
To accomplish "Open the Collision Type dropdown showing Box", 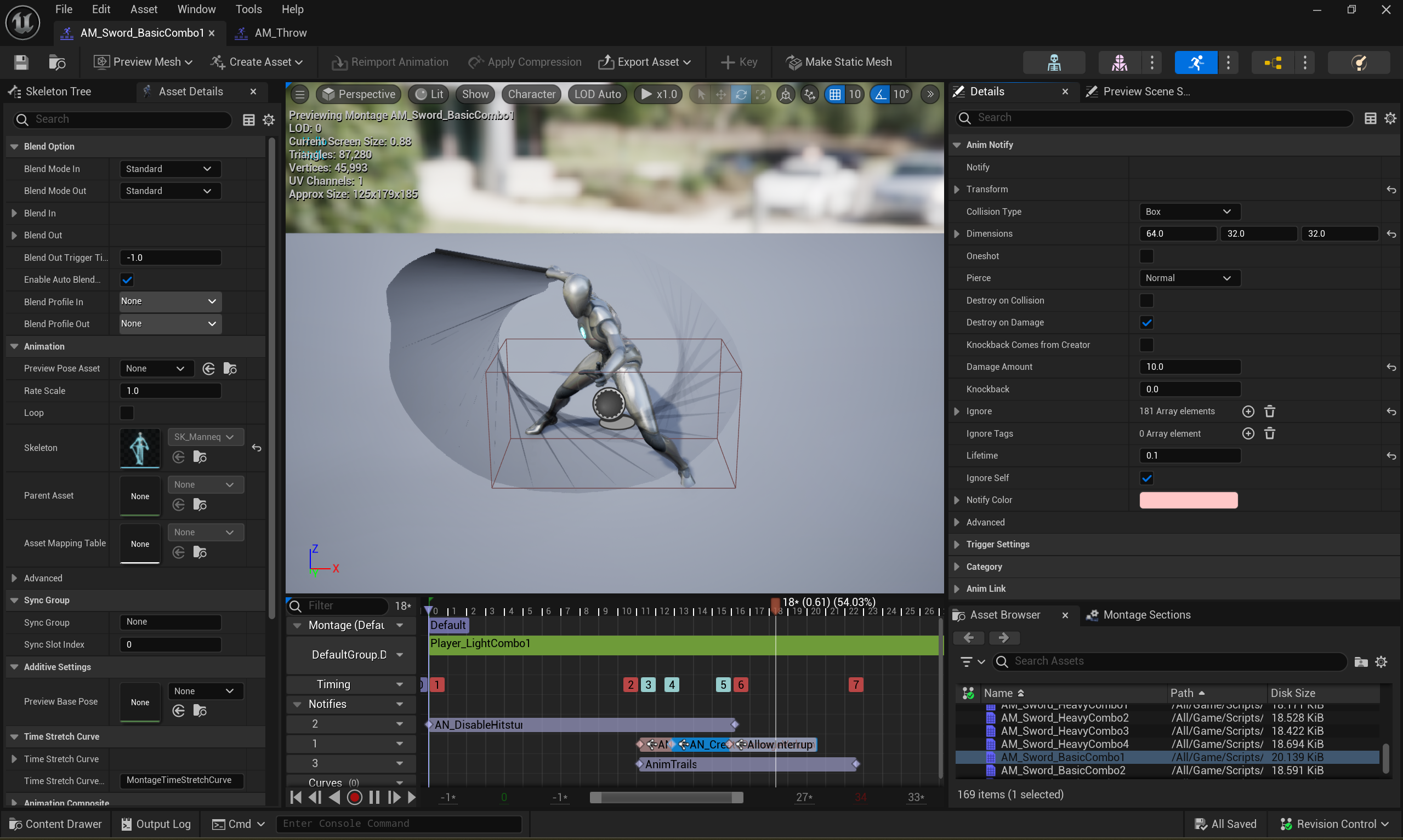I will [x=1189, y=212].
